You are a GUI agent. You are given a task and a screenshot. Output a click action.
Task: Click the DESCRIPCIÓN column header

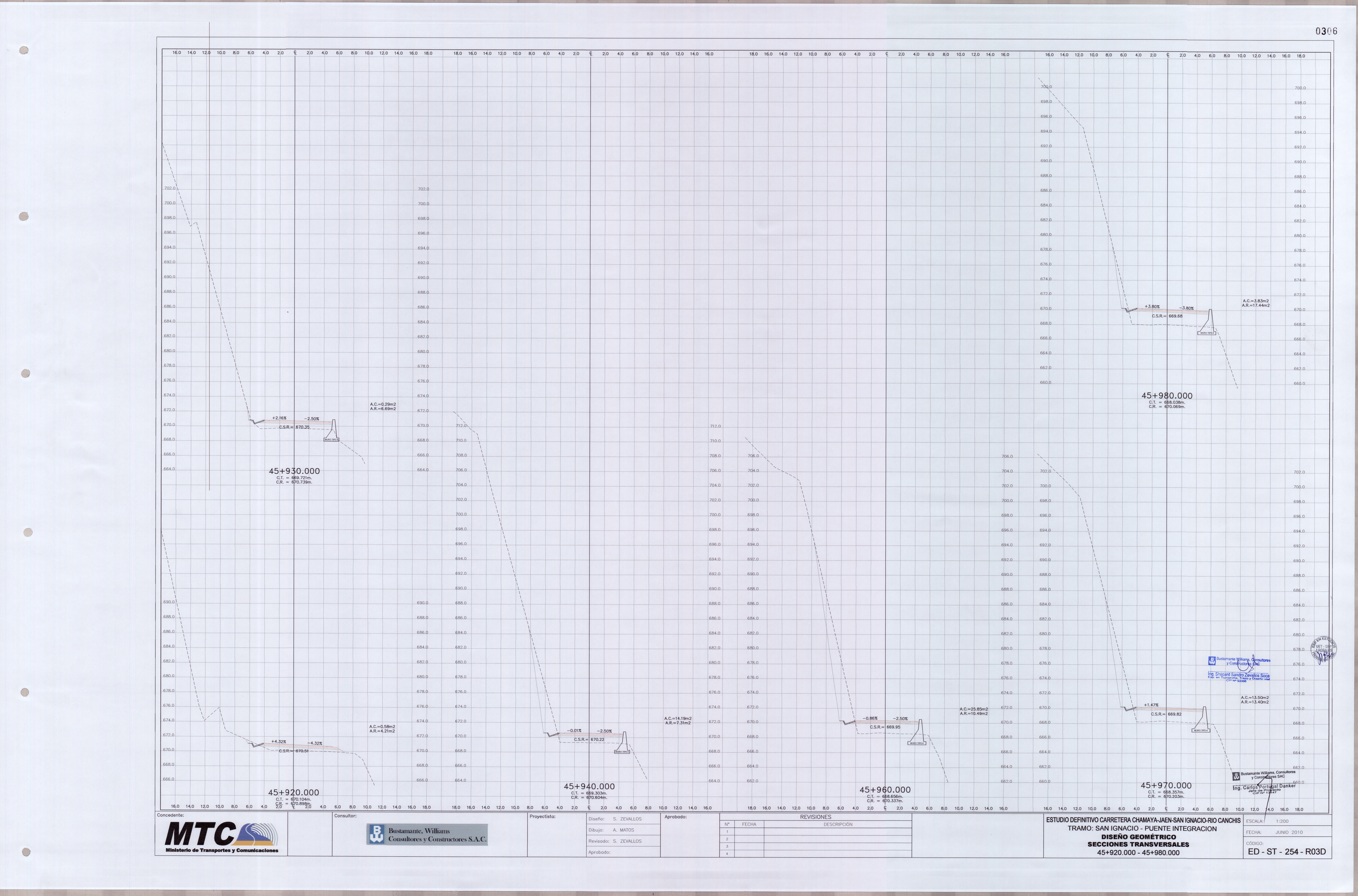click(838, 825)
